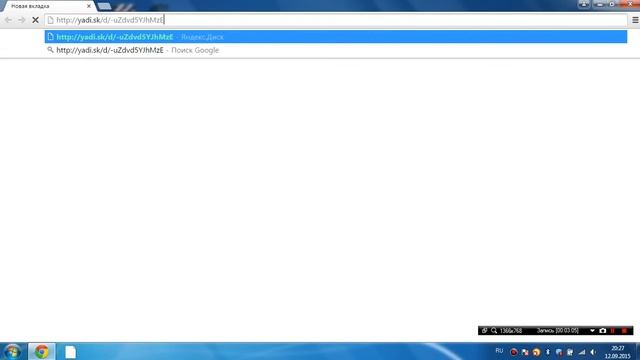Image resolution: width=640 pixels, height=360 pixels.
Task: Close the Новая вкладка tab
Action: 89,6
